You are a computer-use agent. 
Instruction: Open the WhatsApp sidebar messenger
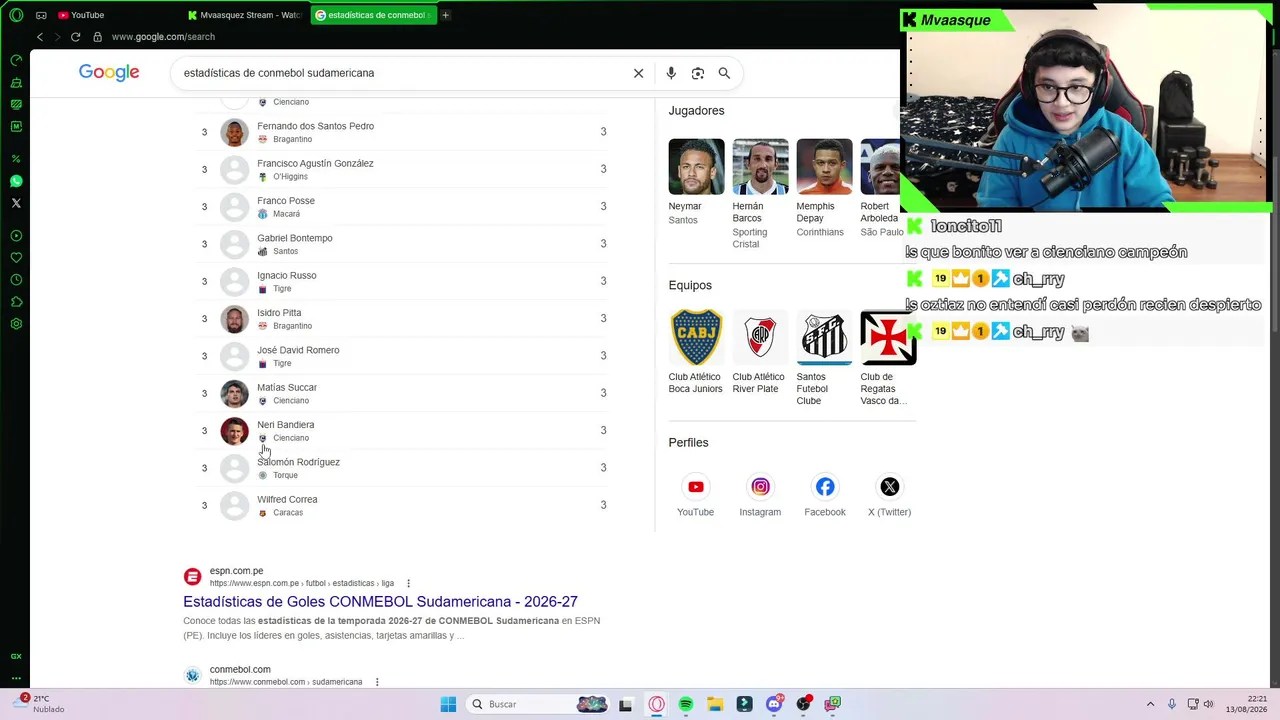pyautogui.click(x=16, y=181)
